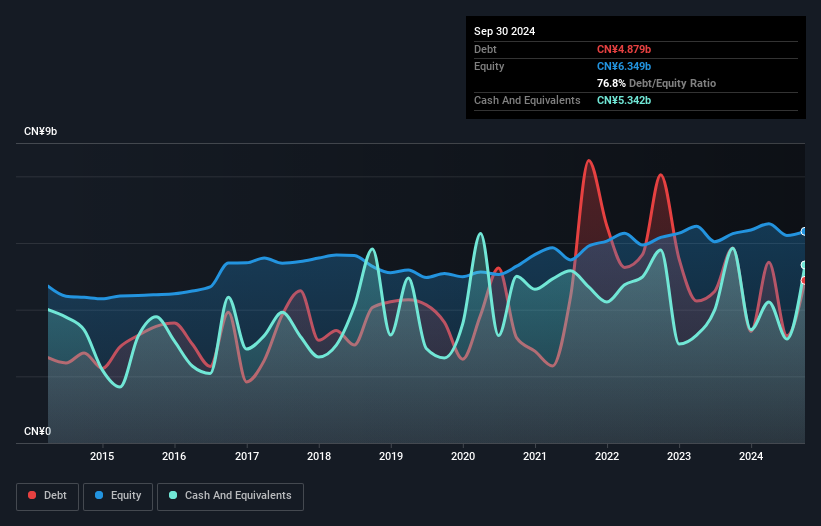Click the 2017 x-axis label

point(247,456)
